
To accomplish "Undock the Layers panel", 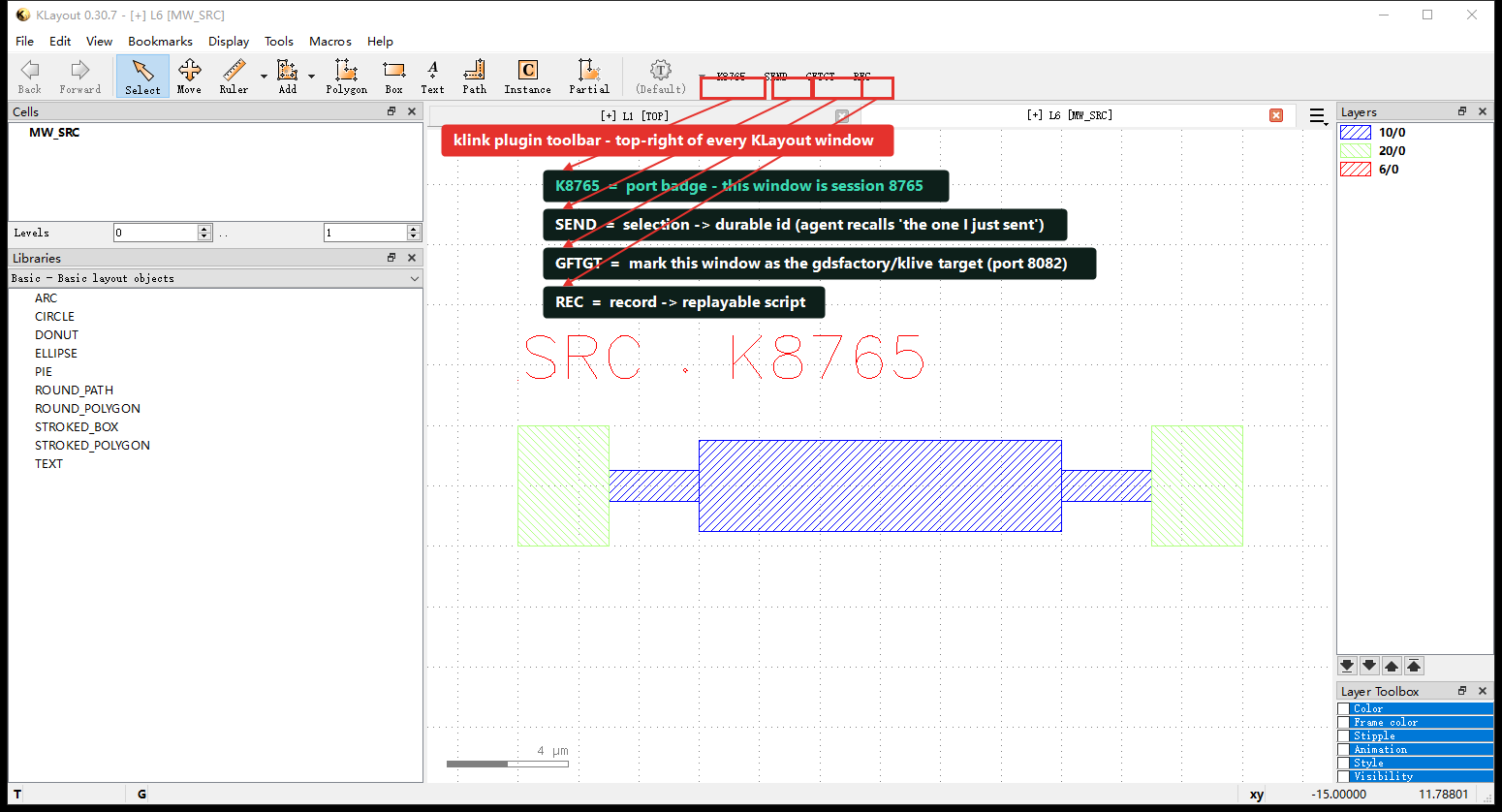I will click(x=1462, y=111).
